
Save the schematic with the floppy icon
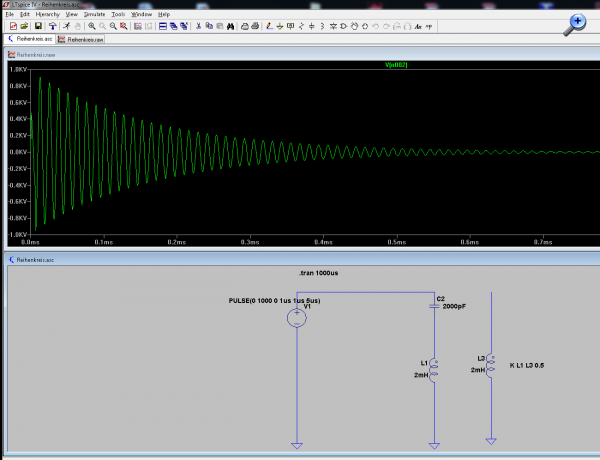click(38, 26)
